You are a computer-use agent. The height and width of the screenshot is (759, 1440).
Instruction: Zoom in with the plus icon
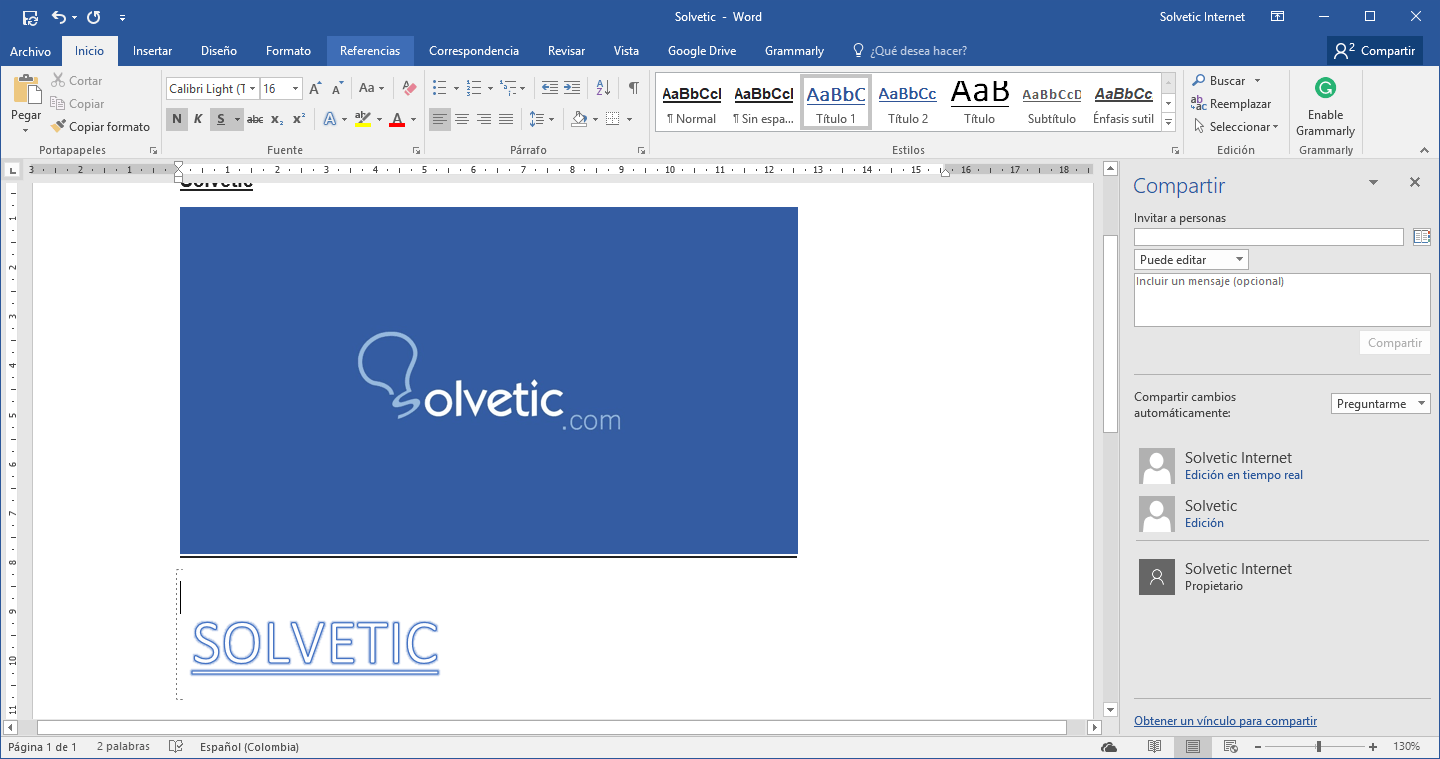click(x=1373, y=747)
